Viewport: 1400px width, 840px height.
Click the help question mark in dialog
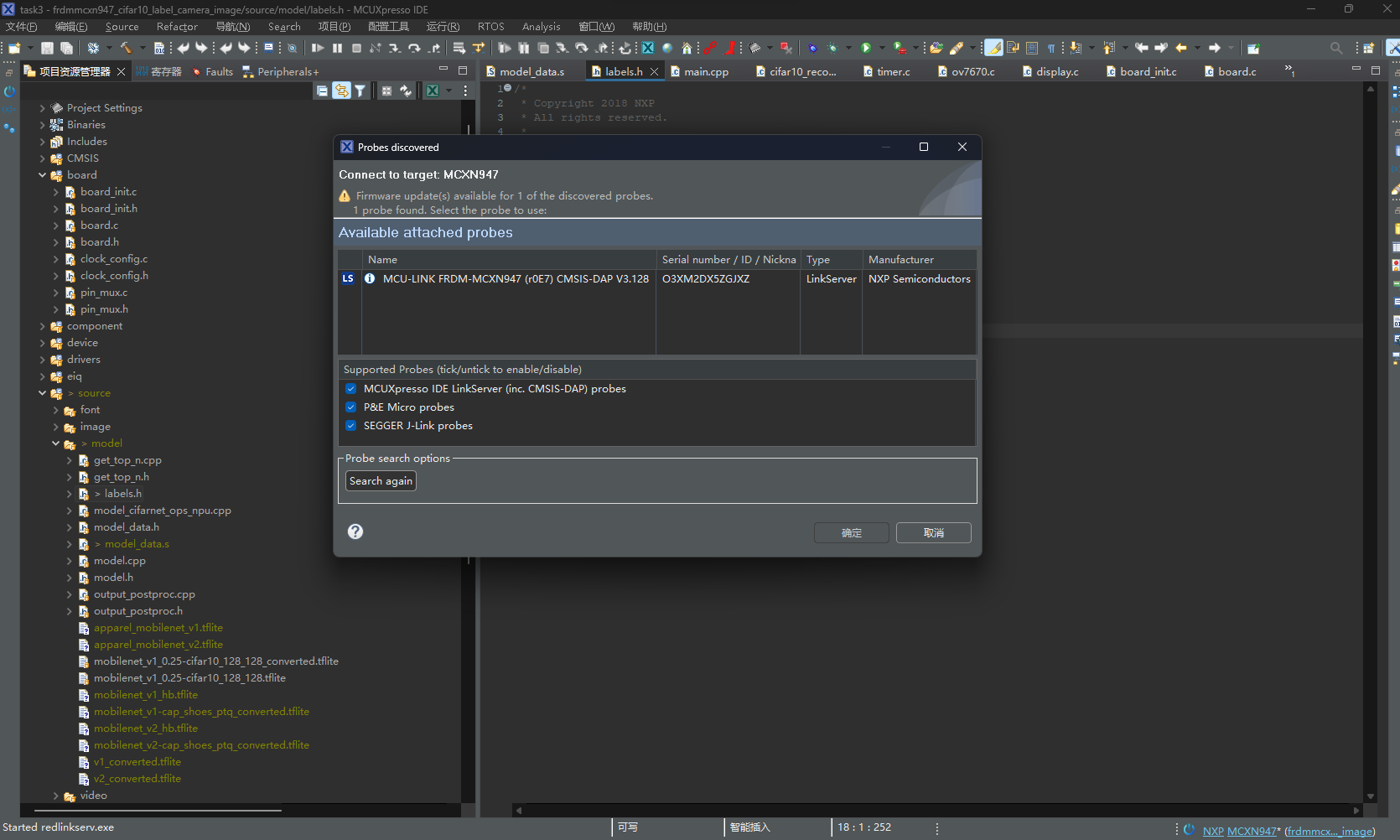pos(355,531)
